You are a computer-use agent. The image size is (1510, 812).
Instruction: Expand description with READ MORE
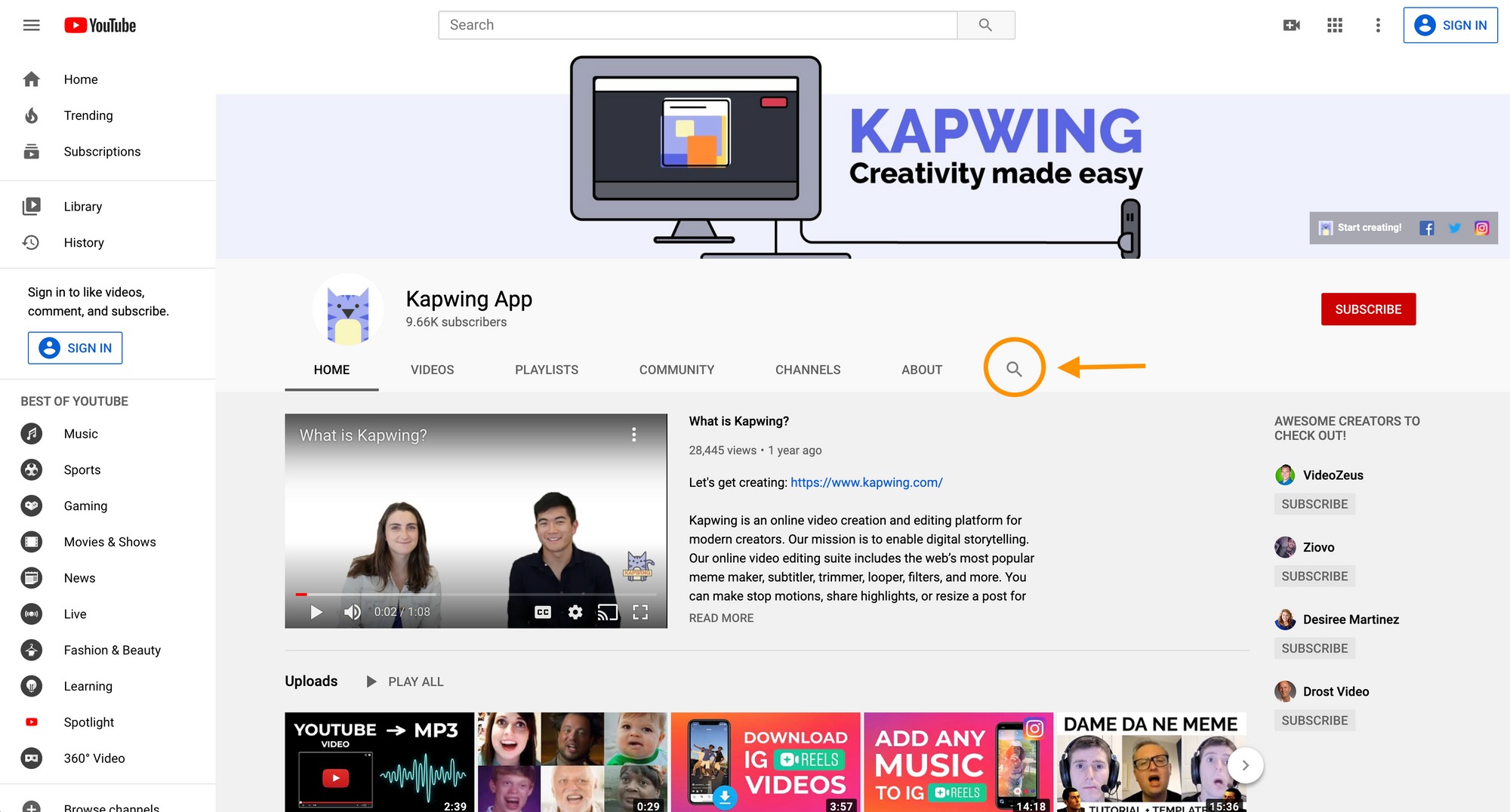[x=721, y=618]
